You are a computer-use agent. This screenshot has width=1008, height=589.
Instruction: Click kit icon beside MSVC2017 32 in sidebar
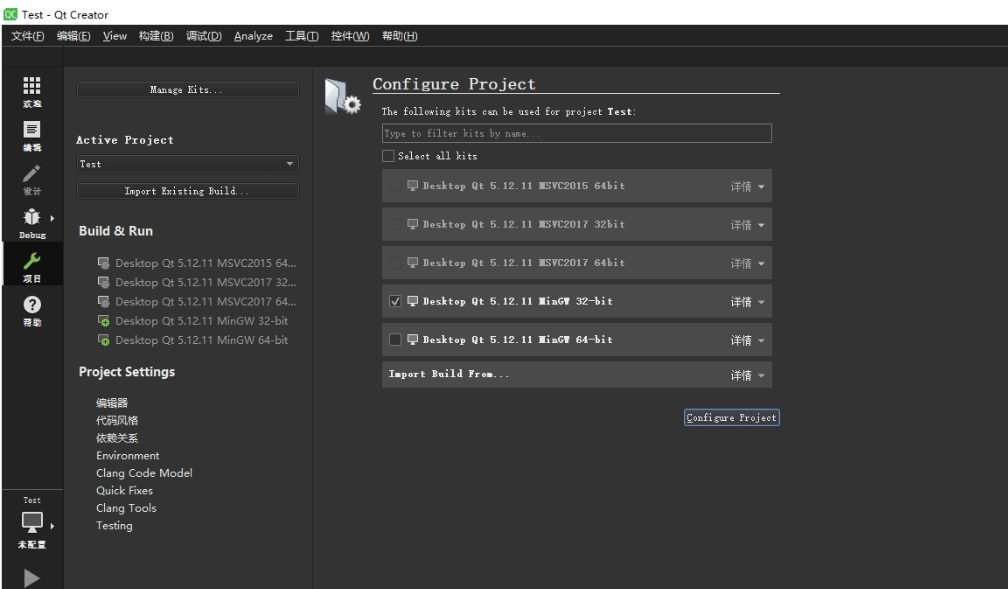click(103, 282)
